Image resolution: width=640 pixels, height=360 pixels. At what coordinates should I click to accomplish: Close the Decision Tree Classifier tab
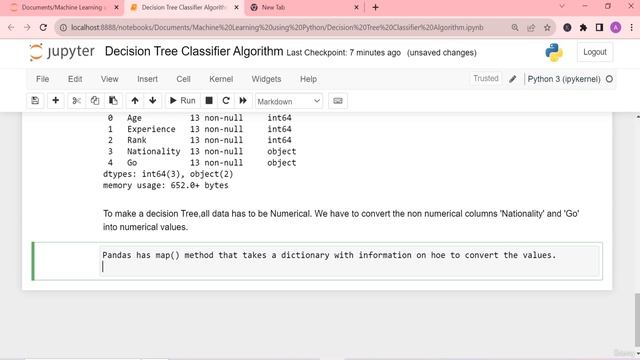(236, 7)
